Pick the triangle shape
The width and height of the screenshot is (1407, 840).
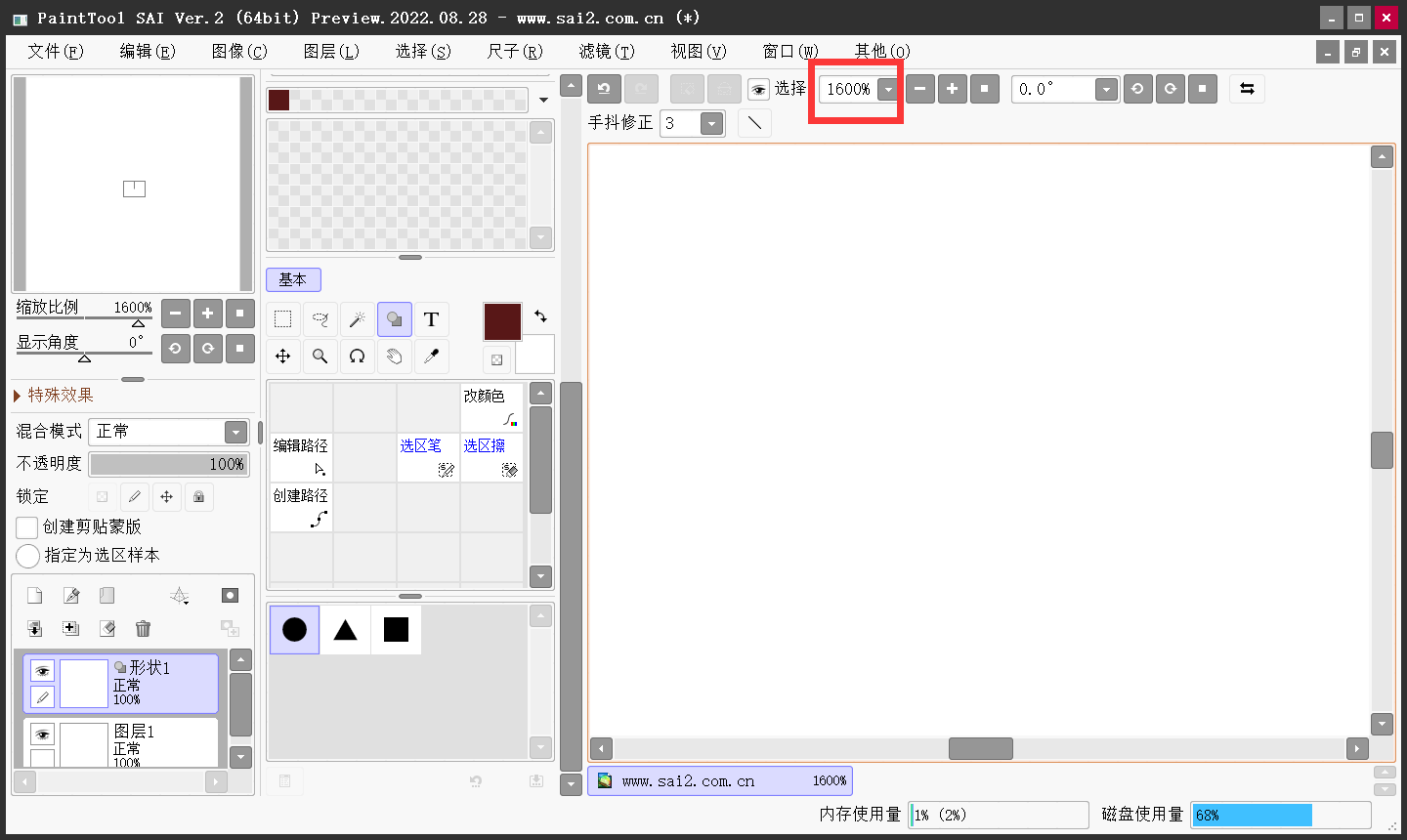pyautogui.click(x=345, y=630)
